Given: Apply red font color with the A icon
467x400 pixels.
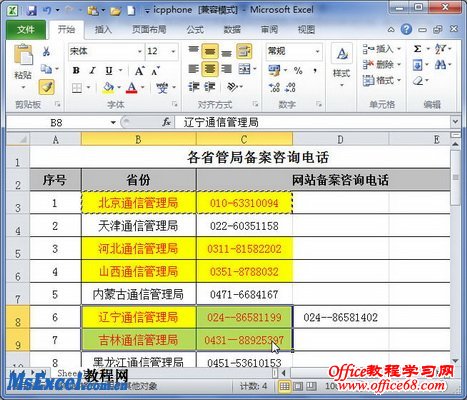Looking at the screenshot, I should pos(132,88).
